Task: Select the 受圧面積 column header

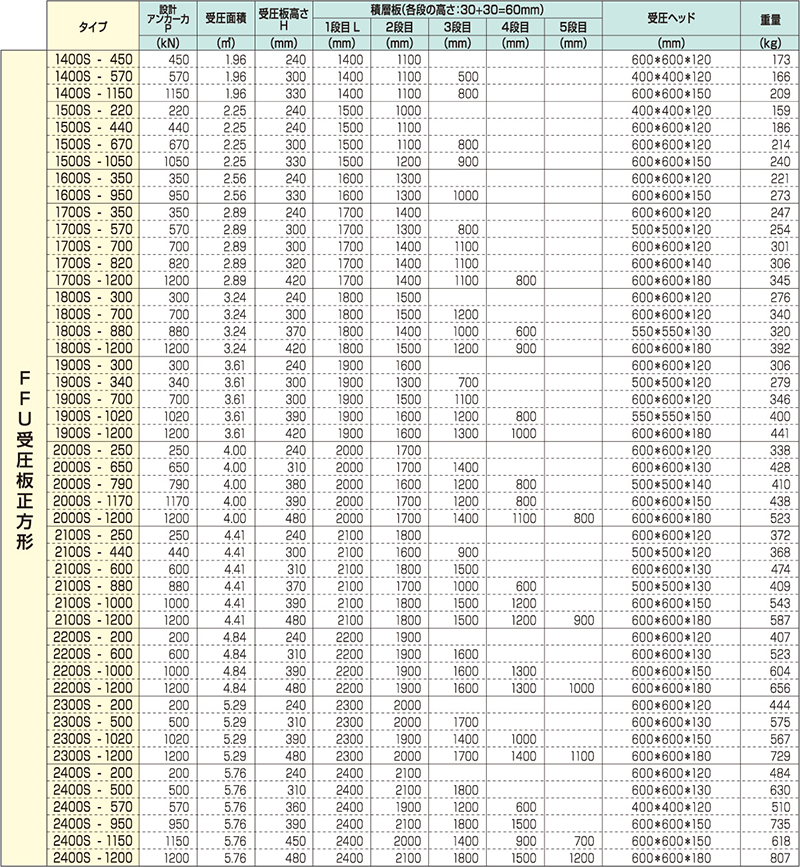Action: [226, 18]
